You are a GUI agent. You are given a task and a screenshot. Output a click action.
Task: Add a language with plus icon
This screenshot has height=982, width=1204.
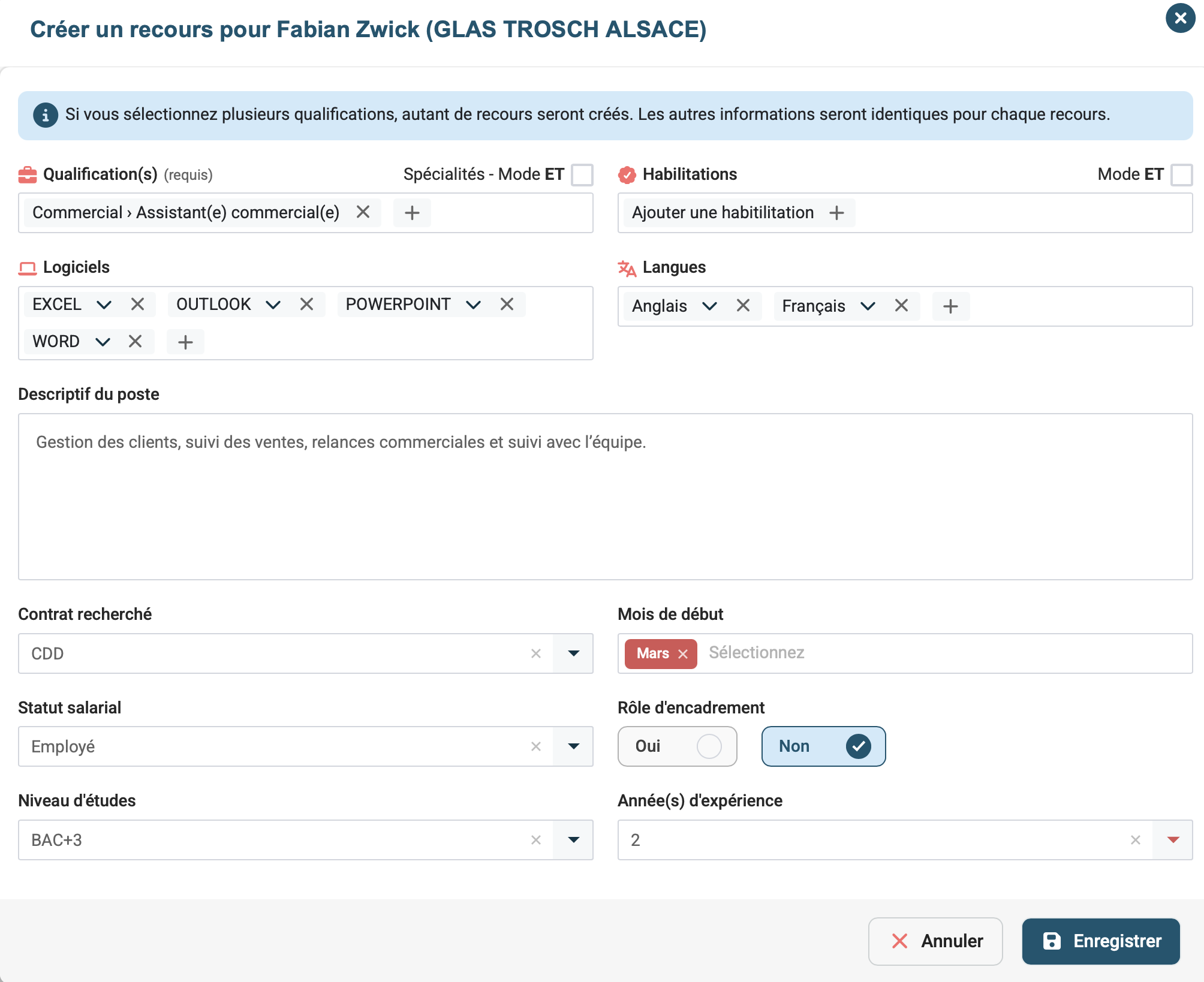(x=950, y=306)
